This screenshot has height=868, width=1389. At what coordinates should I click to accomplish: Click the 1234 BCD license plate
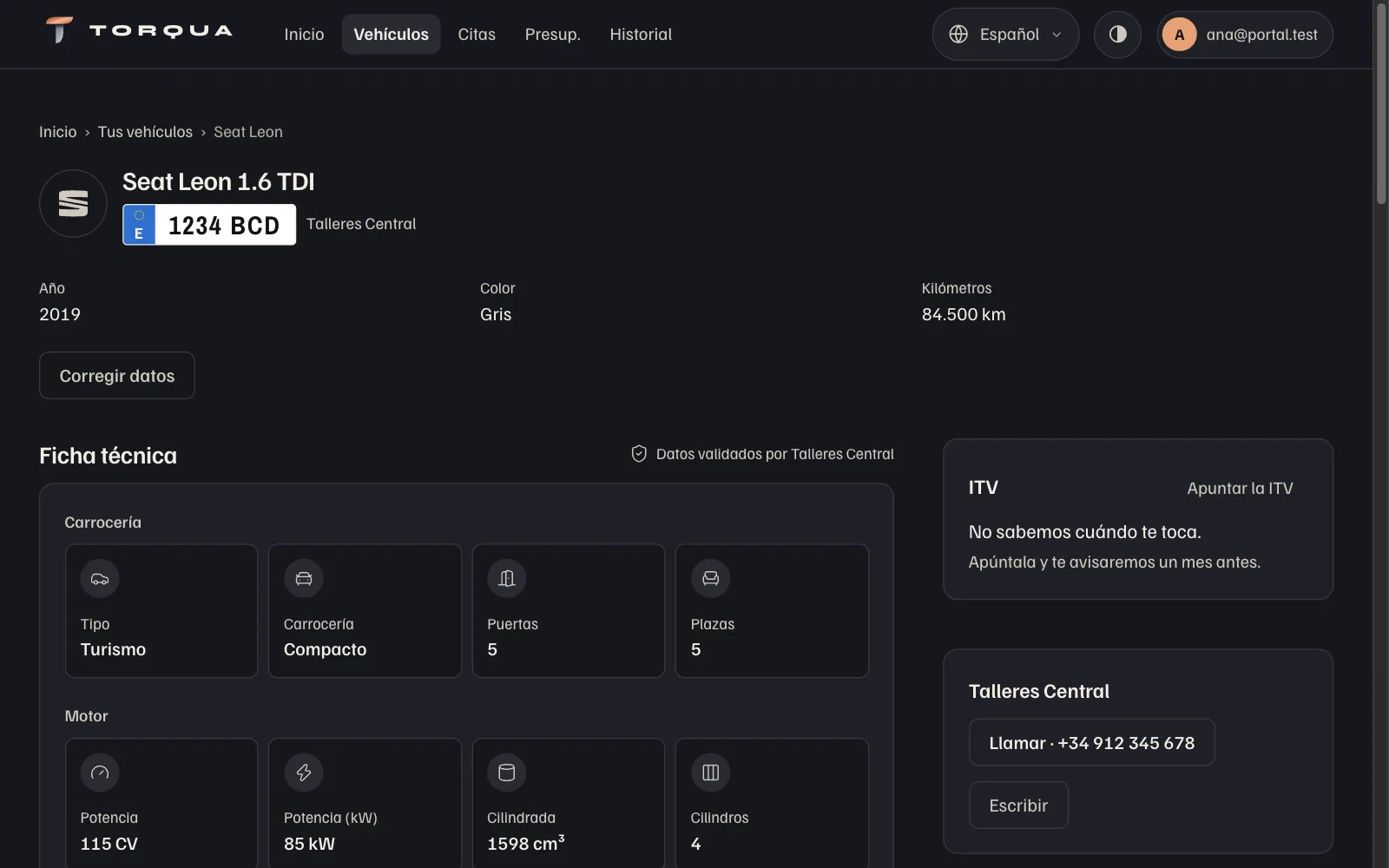[x=209, y=225]
